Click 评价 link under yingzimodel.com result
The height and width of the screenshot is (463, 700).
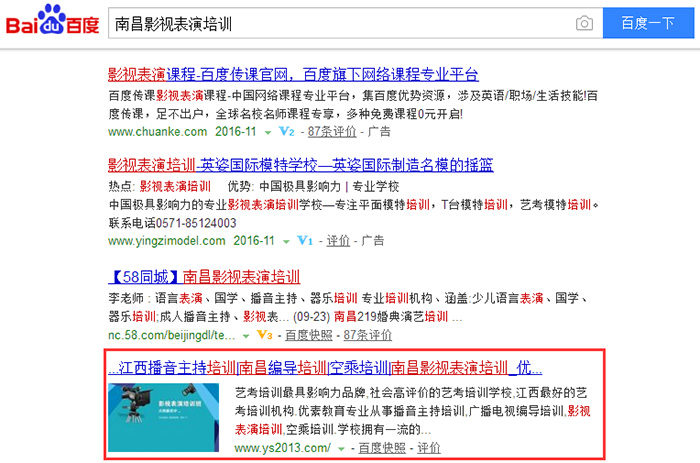tap(338, 241)
